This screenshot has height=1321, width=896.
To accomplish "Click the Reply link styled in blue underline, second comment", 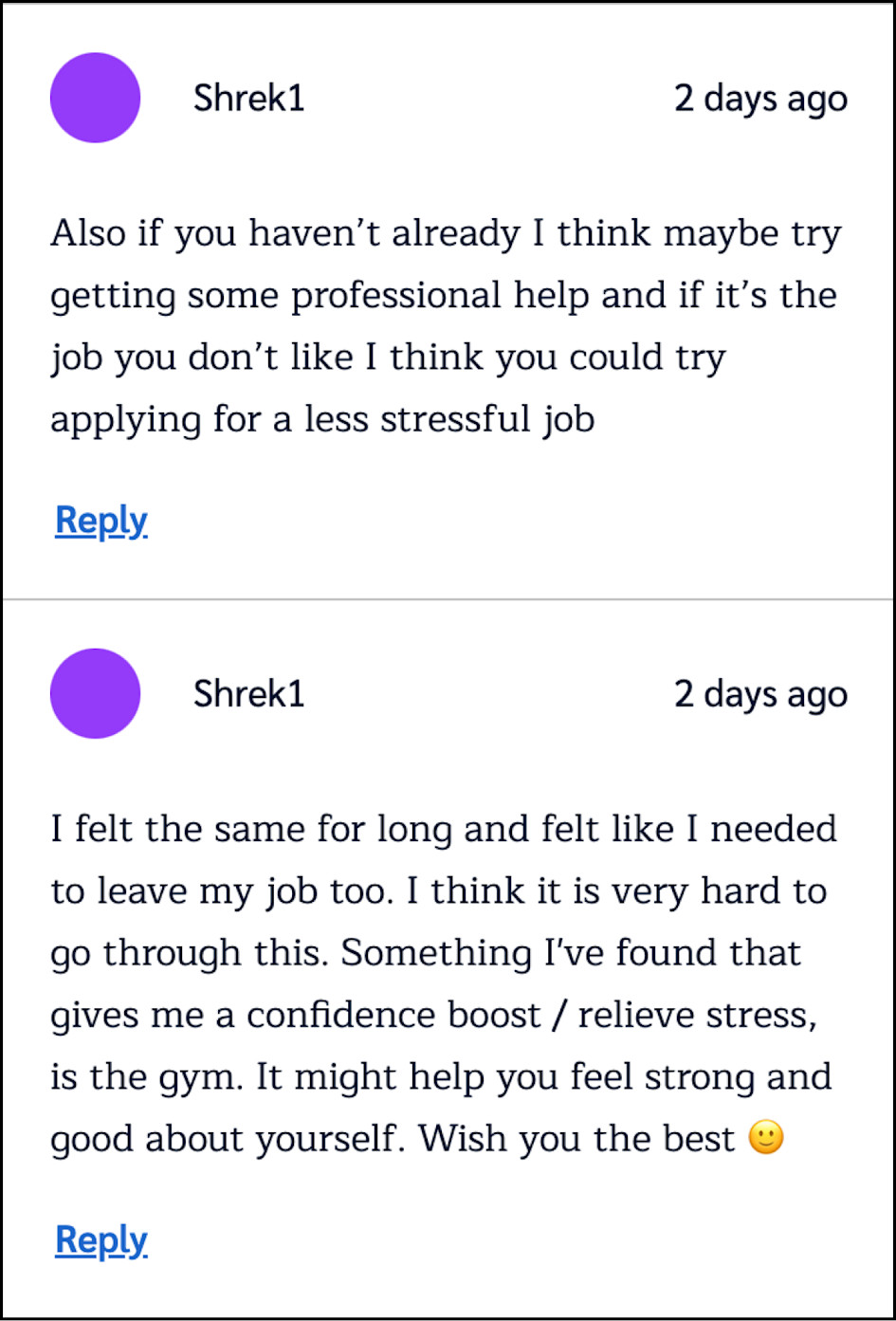I will click(101, 1239).
